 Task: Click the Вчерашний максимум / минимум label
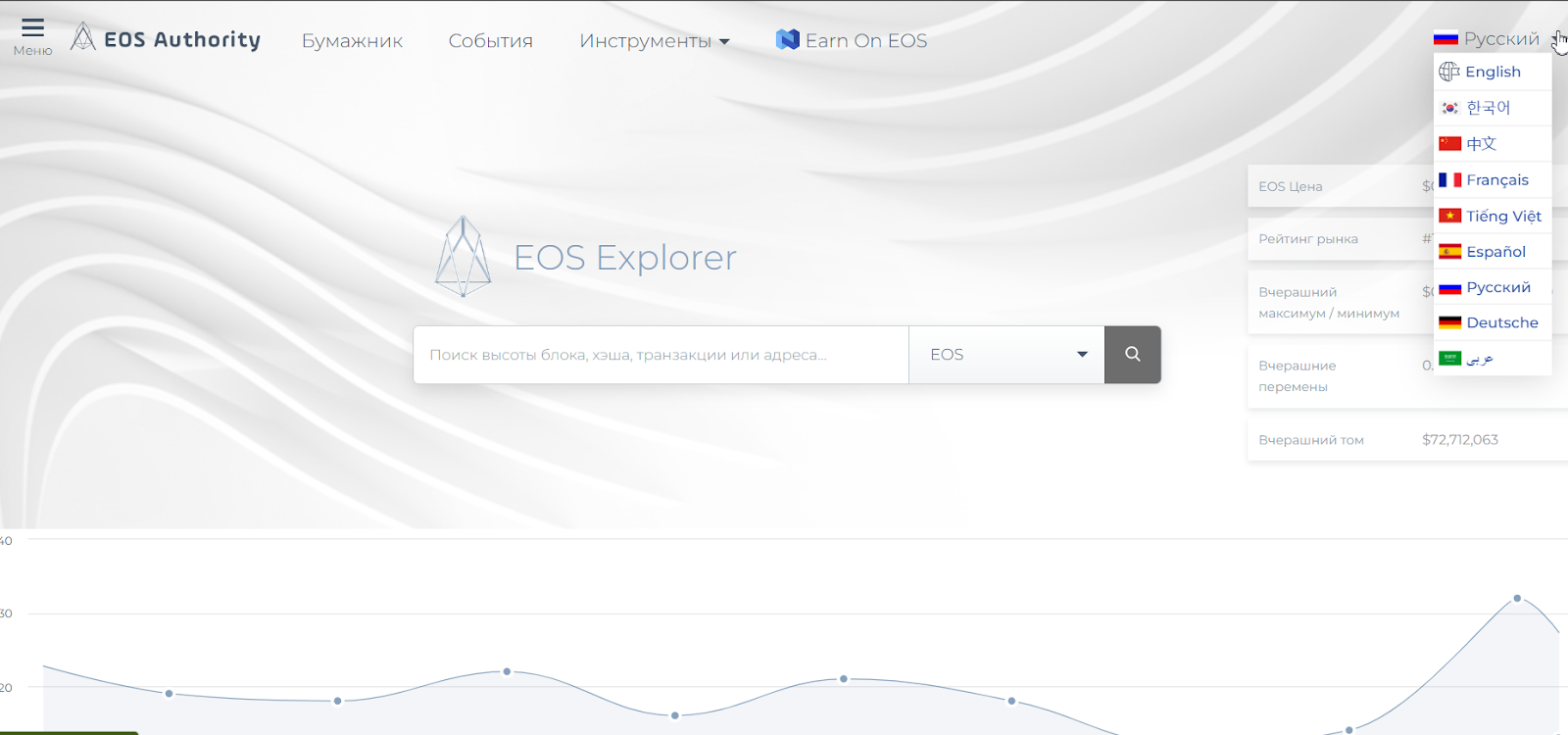coord(1329,303)
